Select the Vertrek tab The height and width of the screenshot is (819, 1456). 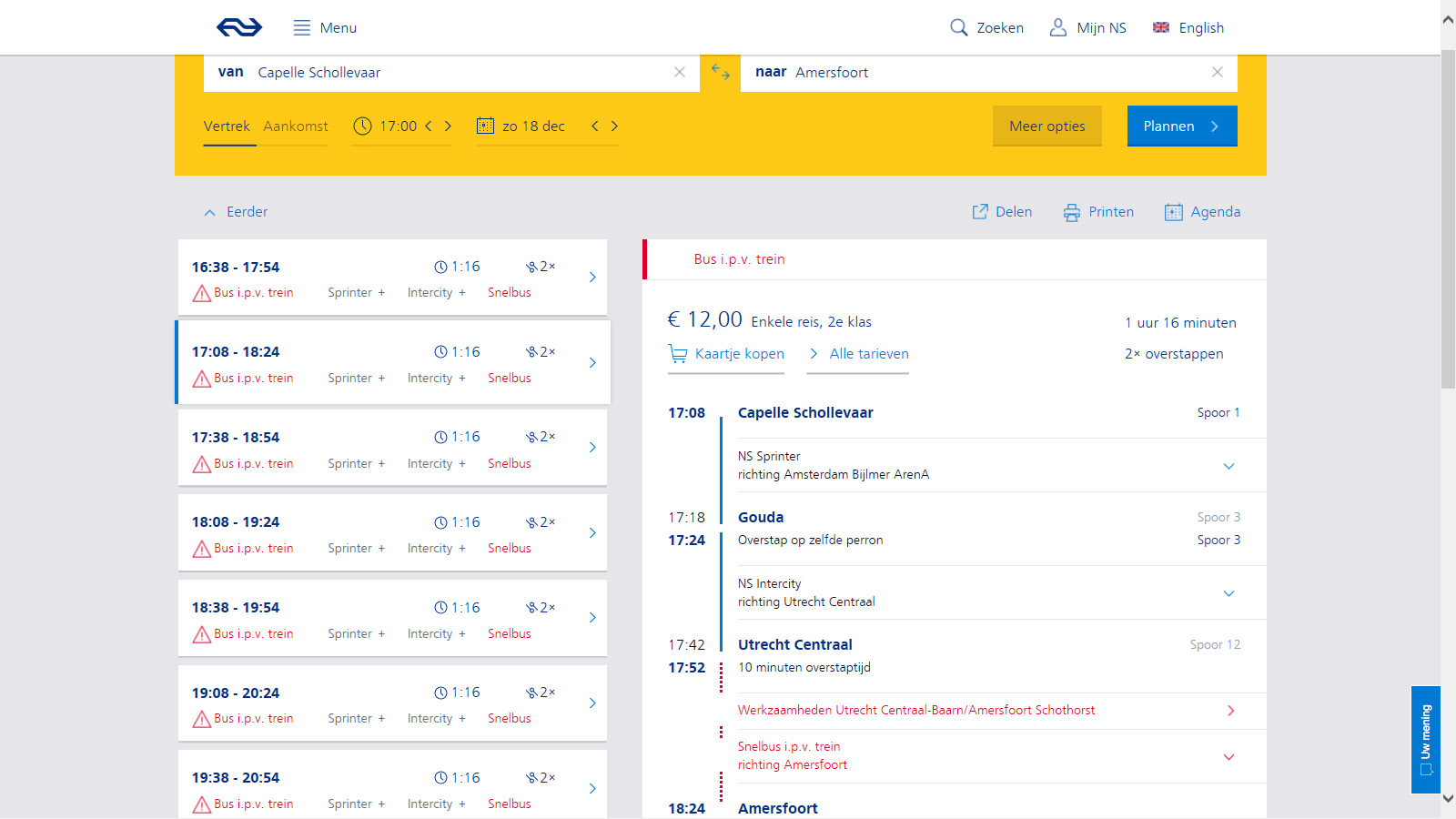[x=227, y=126]
